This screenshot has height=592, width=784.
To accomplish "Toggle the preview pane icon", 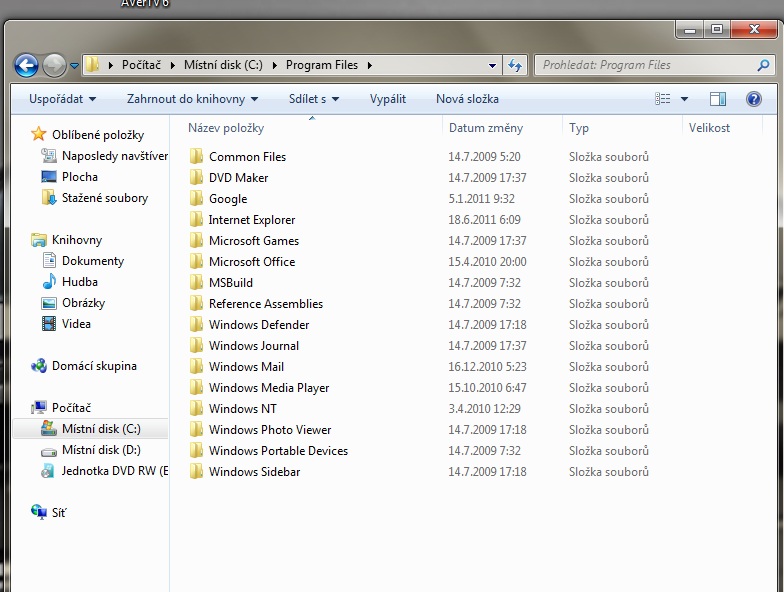I will click(718, 98).
